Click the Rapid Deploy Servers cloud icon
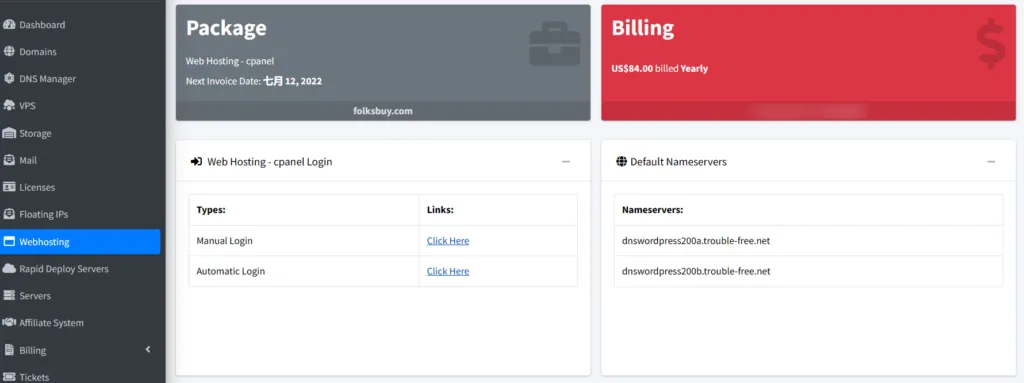1024x383 pixels. [x=8, y=269]
